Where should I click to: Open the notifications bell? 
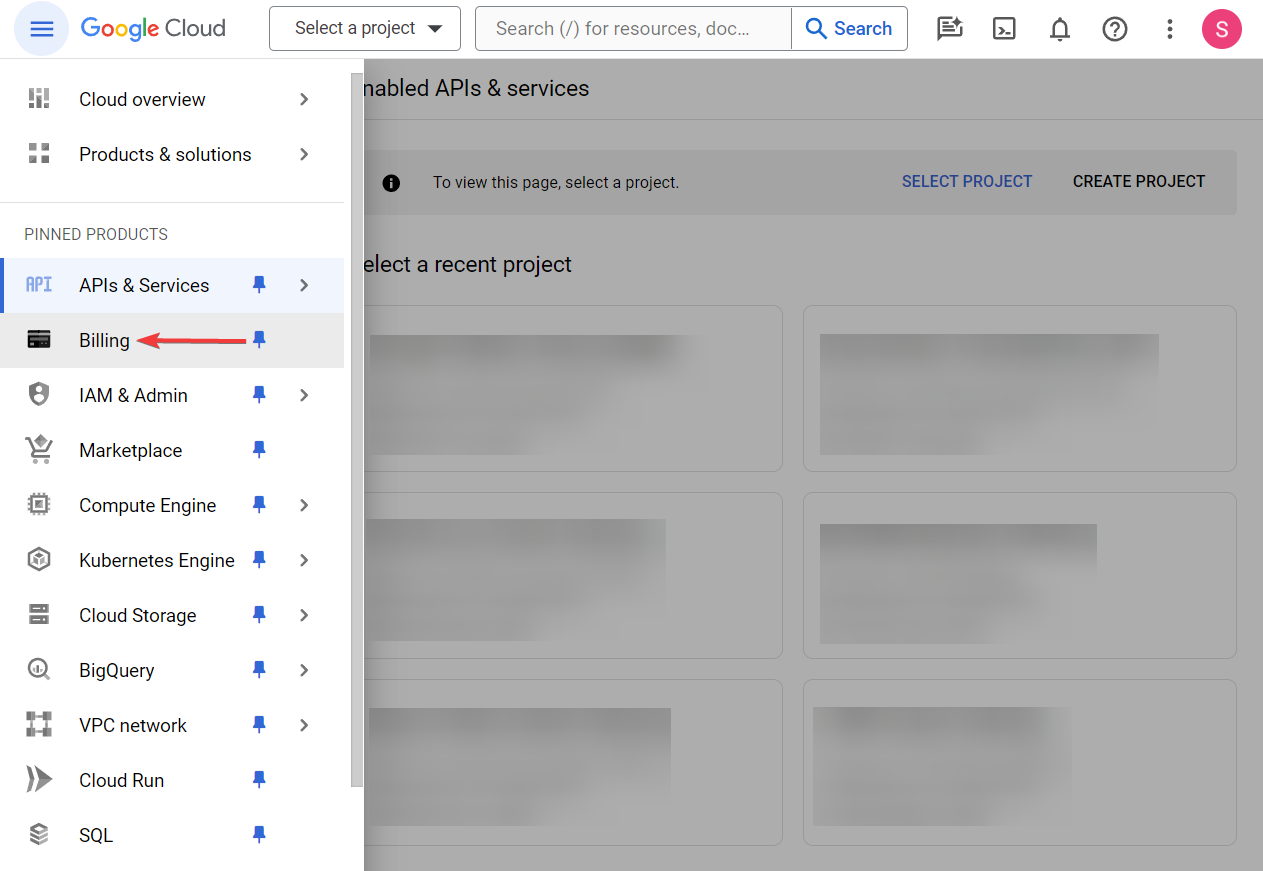[x=1059, y=29]
